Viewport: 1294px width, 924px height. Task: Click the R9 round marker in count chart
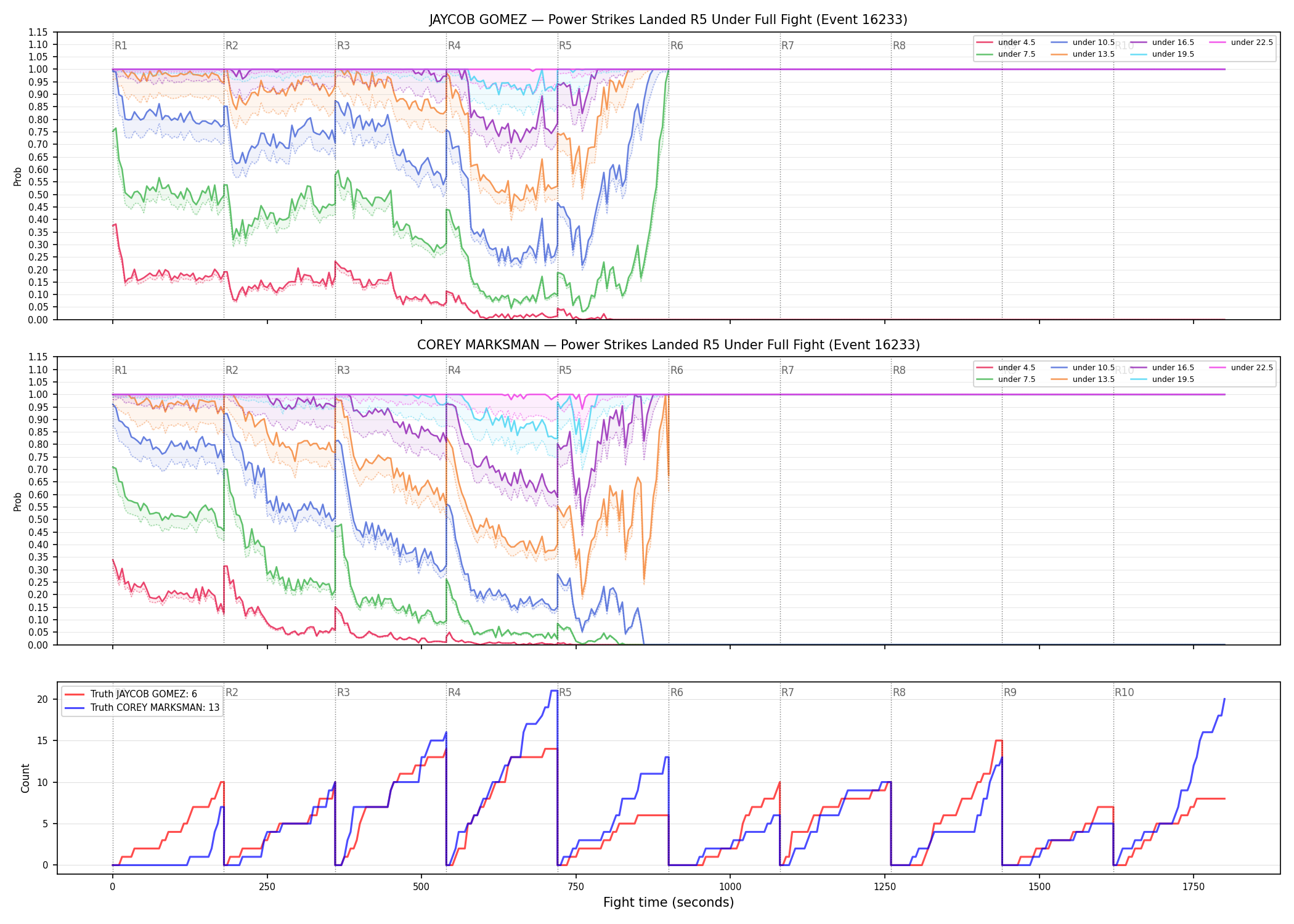1010,692
